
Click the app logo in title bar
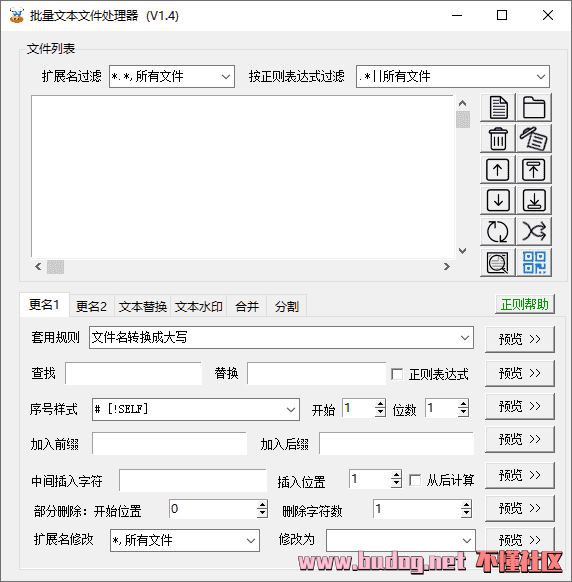pos(16,16)
